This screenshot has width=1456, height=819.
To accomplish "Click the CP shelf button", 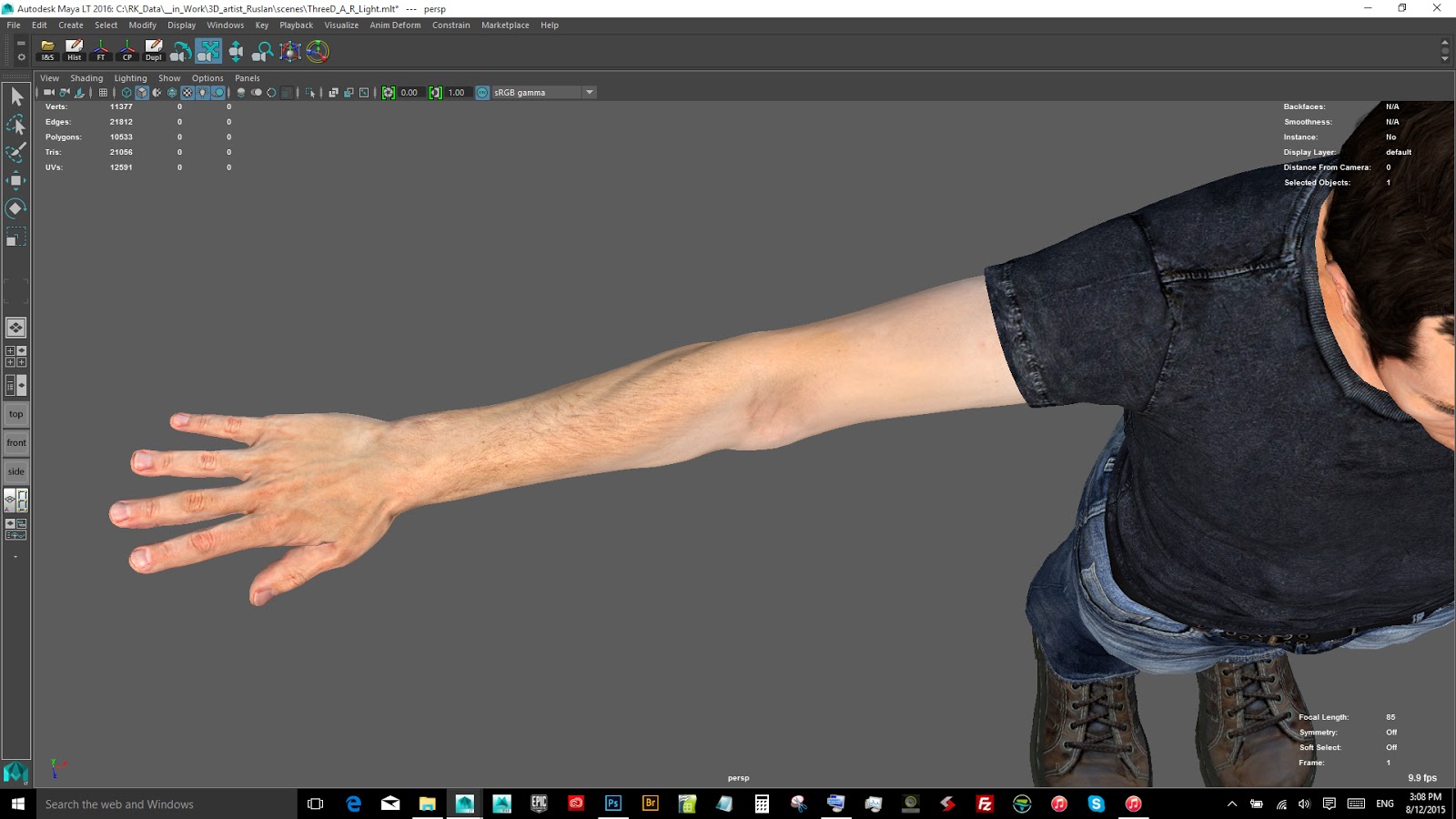I will pos(127,51).
